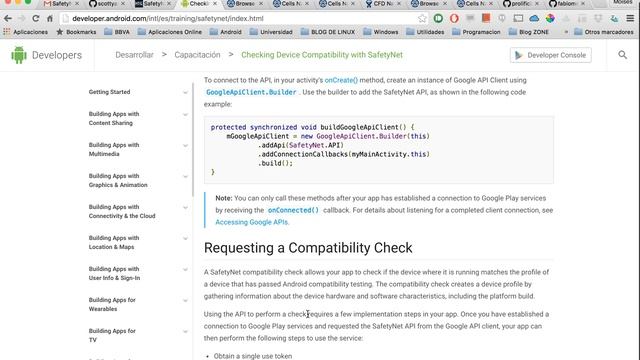Click the Android Developers logo
640x360 pixels.
(x=47, y=55)
